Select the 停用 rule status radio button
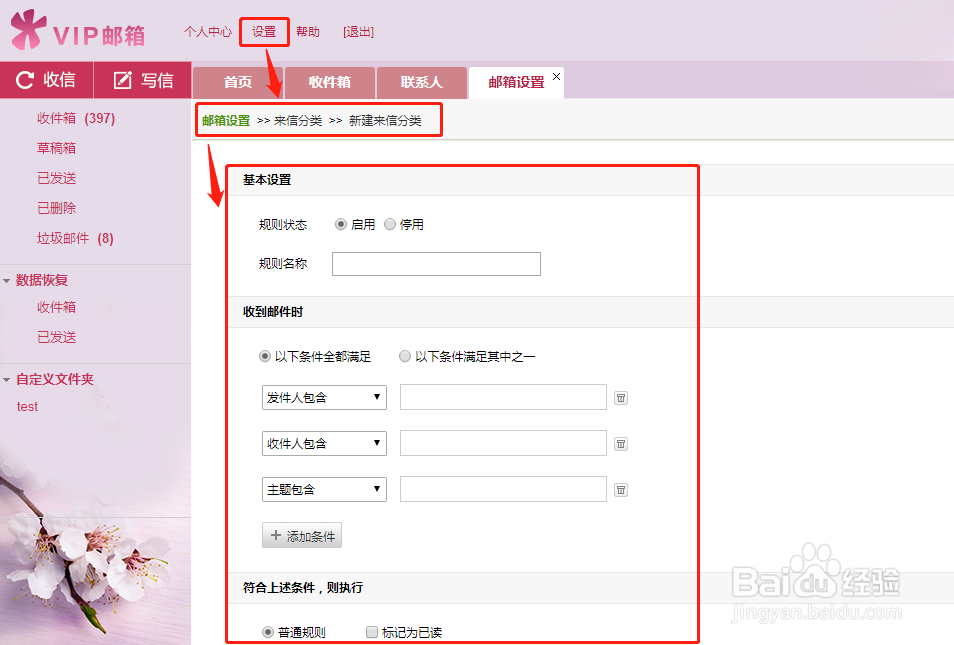Viewport: 954px width, 645px height. point(389,224)
